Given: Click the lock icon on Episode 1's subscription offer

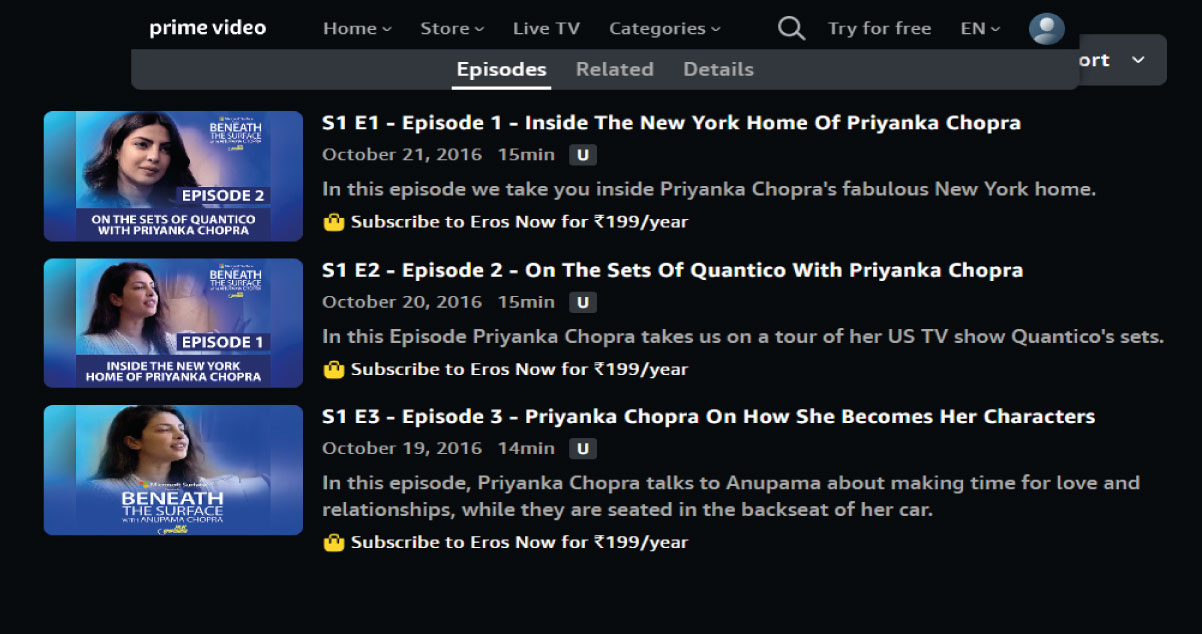Looking at the screenshot, I should (335, 221).
